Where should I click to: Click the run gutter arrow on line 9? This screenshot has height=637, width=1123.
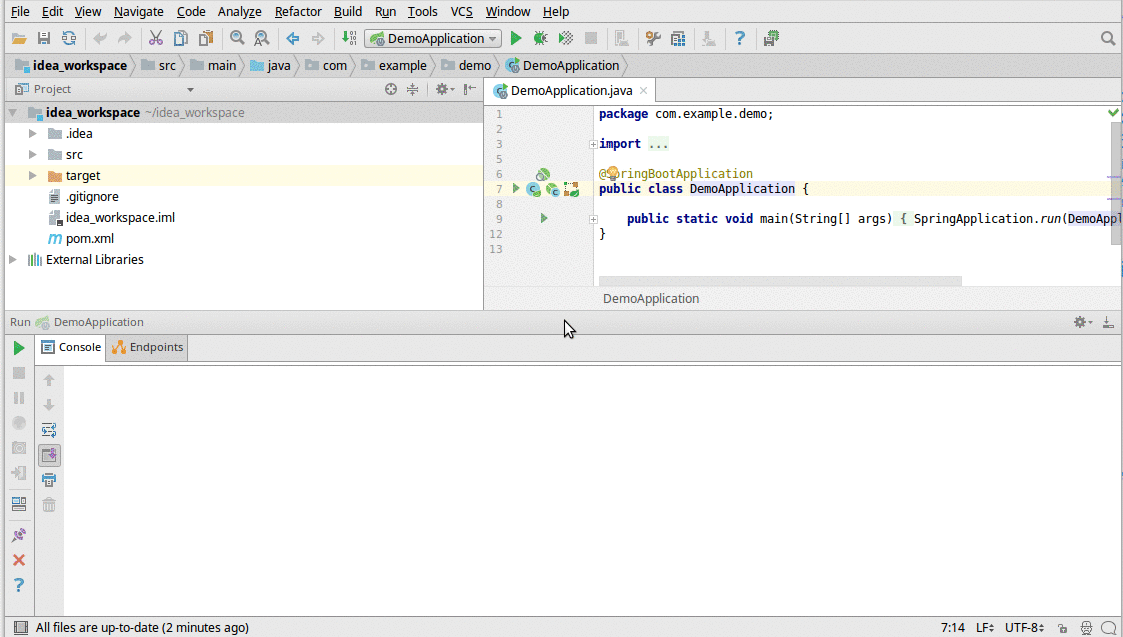pos(544,219)
